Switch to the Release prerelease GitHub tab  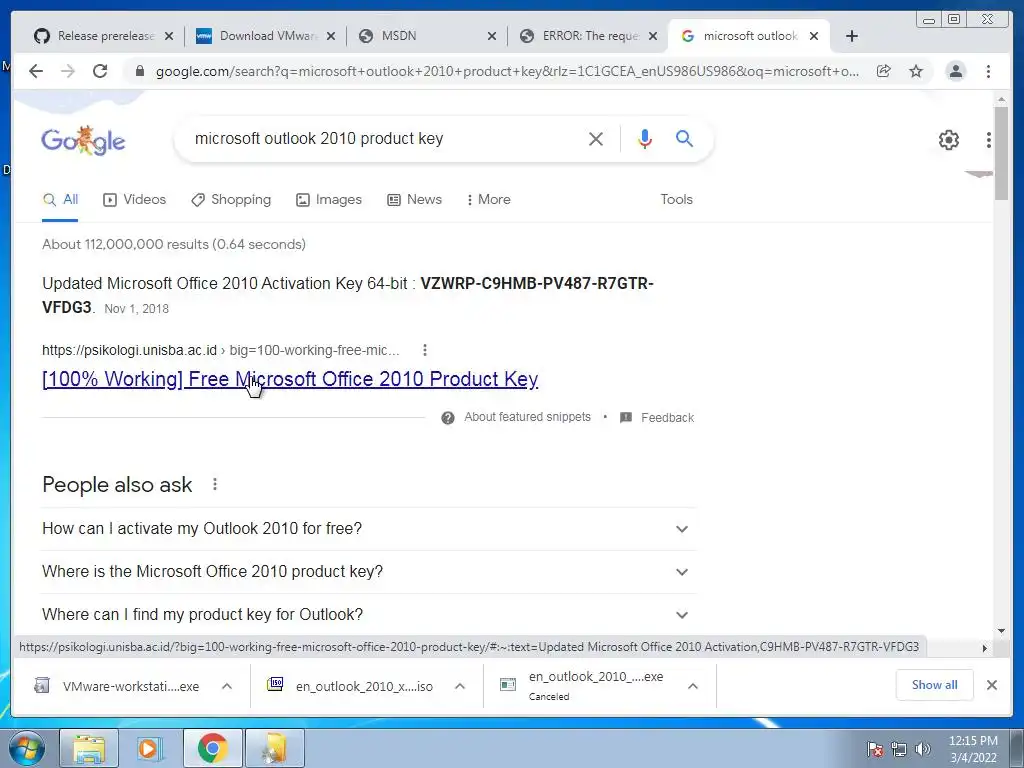point(104,36)
